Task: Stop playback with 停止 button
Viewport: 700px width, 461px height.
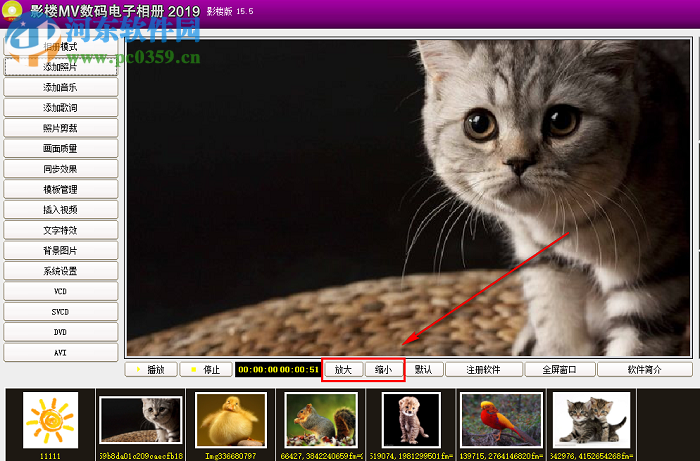Action: (x=206, y=370)
